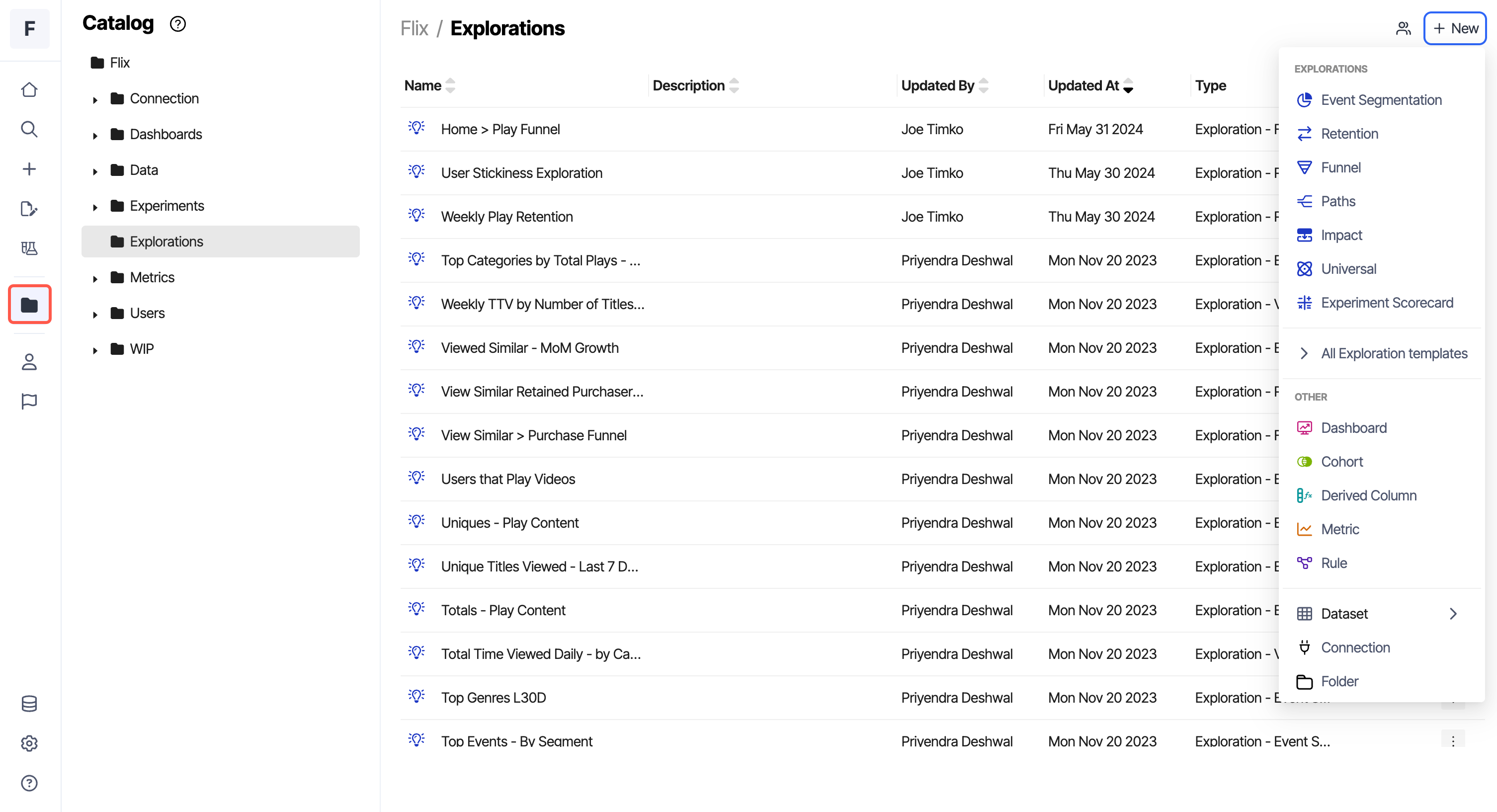Open Viewed Similar - MoM Growth exploration
Image resolution: width=1497 pixels, height=812 pixels.
[x=529, y=347]
